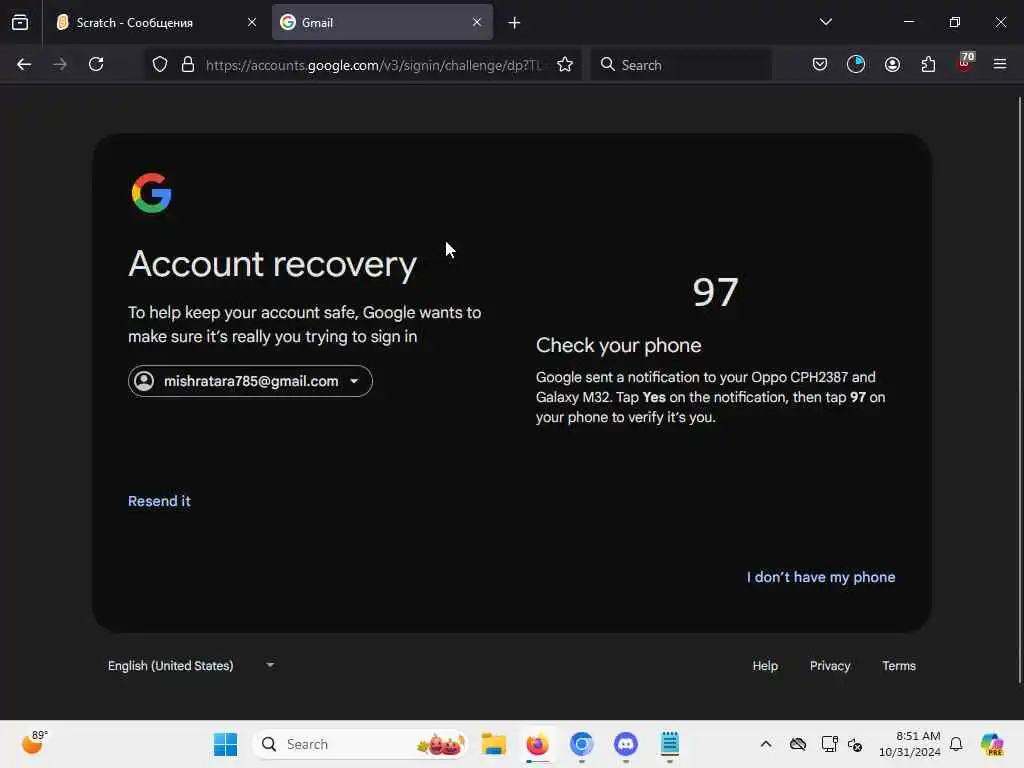1024x768 pixels.
Task: Open the notifications bell icon
Action: tap(956, 744)
